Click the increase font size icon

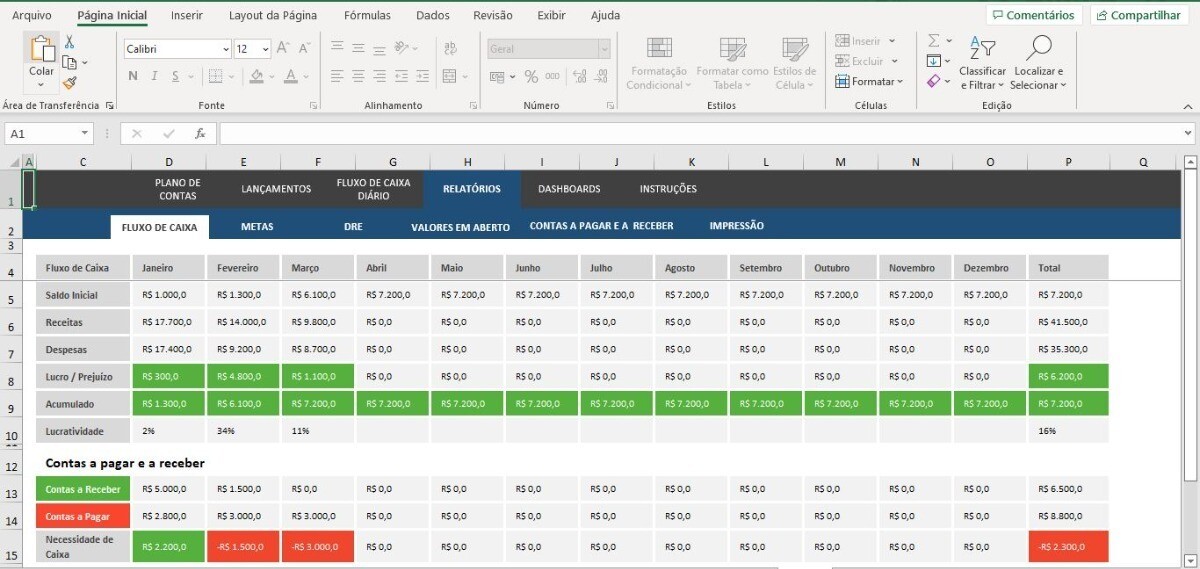pyautogui.click(x=283, y=48)
